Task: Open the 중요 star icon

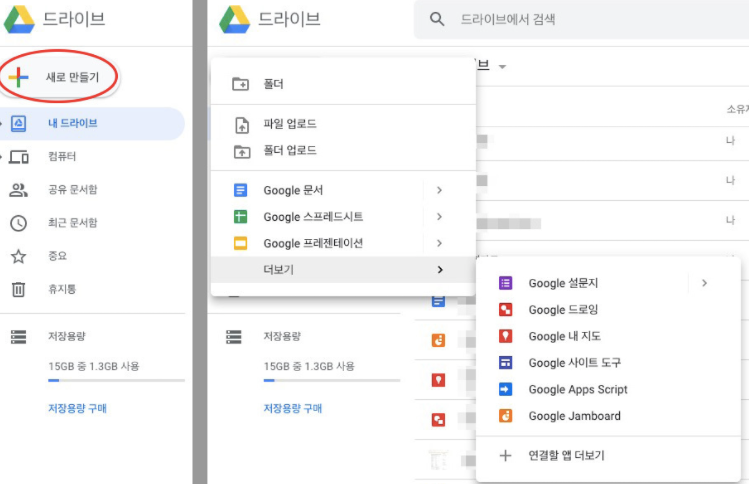Action: pyautogui.click(x=19, y=256)
